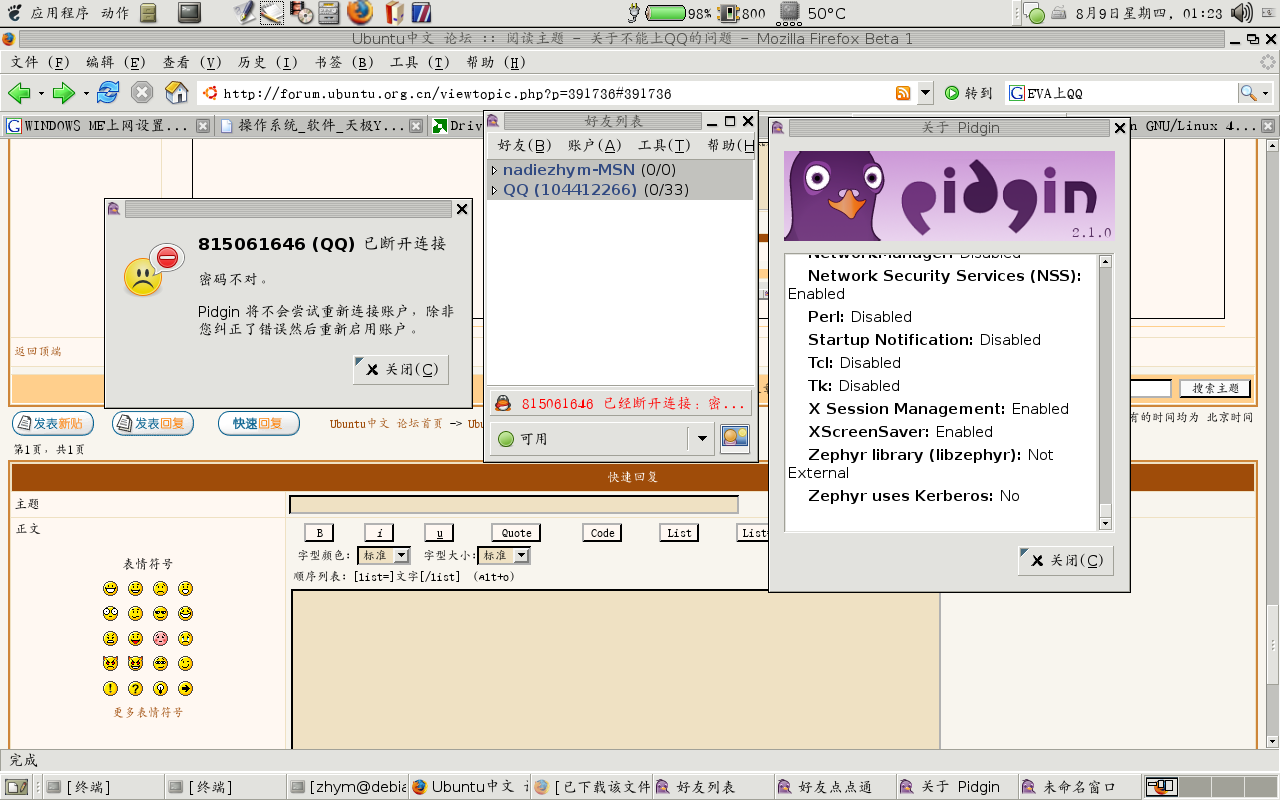1280x800 pixels.
Task: Click 未命名窗口 taskbar window button
Action: pyautogui.click(x=1078, y=787)
